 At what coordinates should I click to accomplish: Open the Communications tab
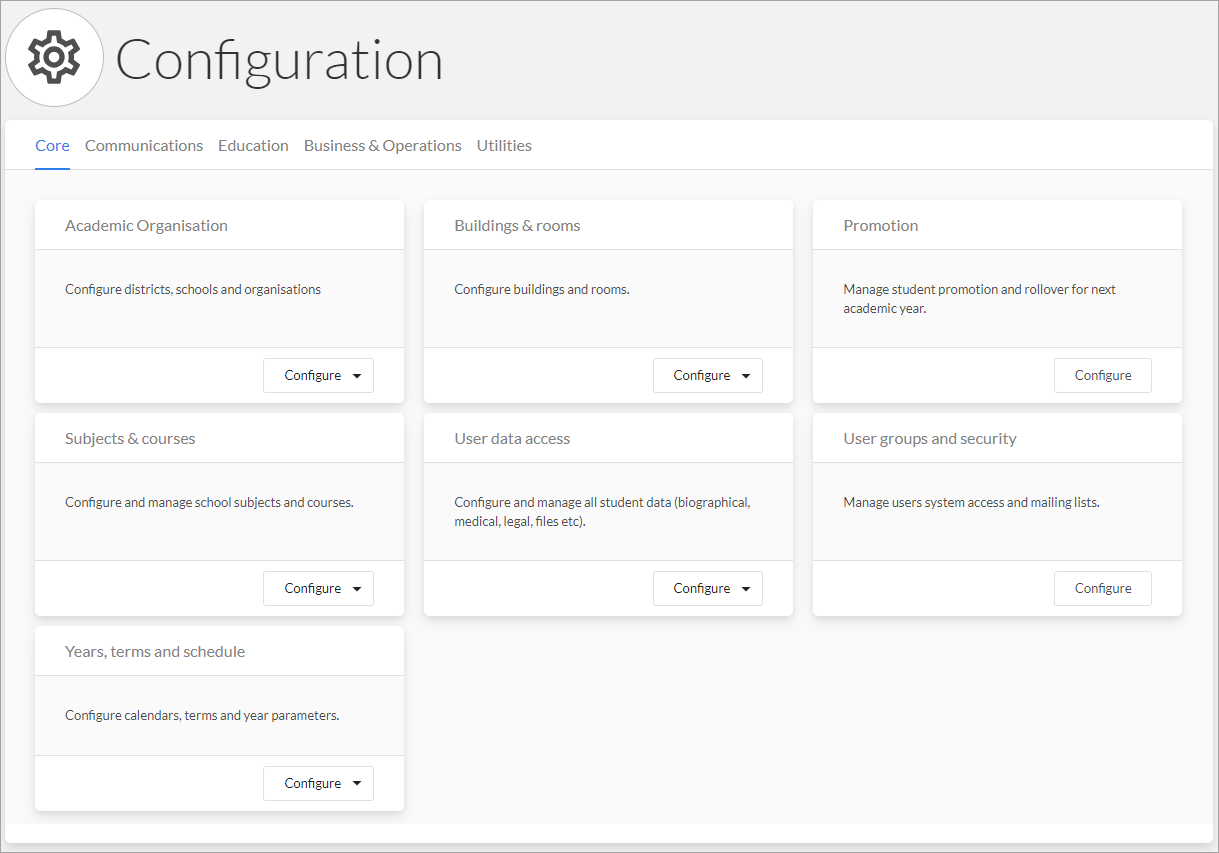point(144,146)
